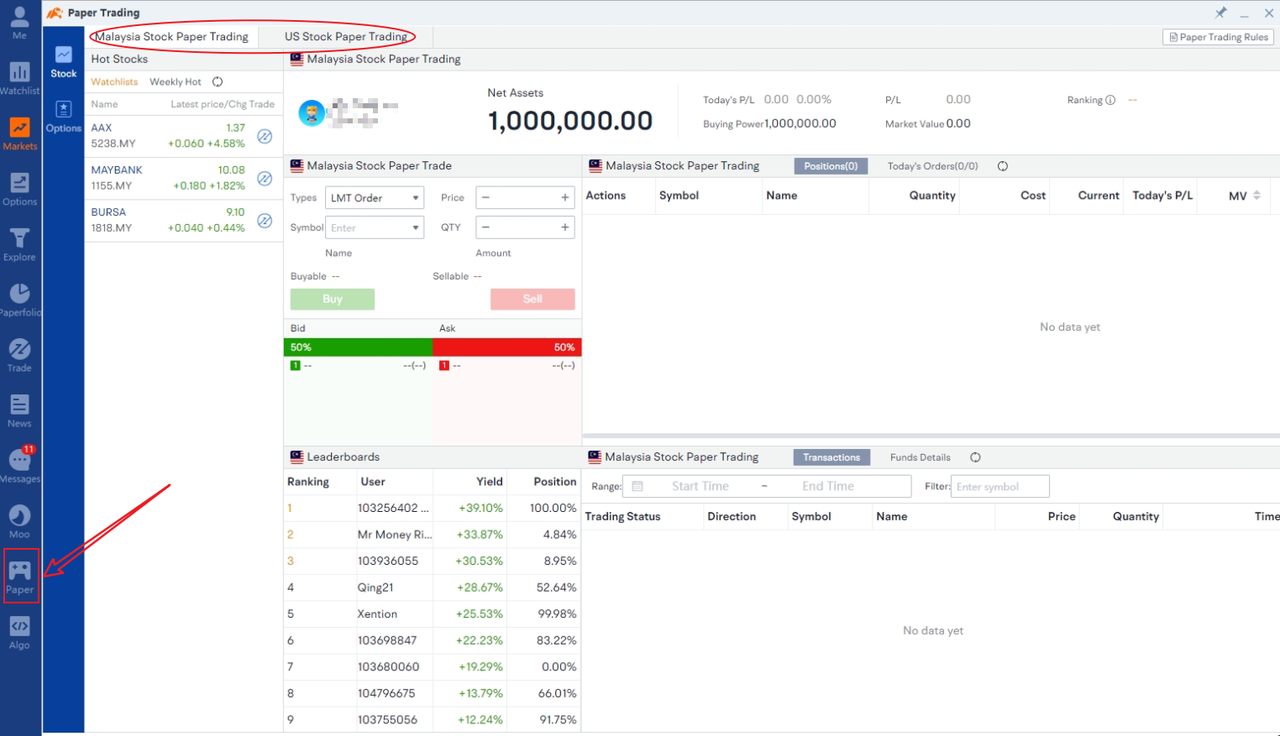Open the Symbol entry dropdown
This screenshot has height=736, width=1280.
[374, 228]
